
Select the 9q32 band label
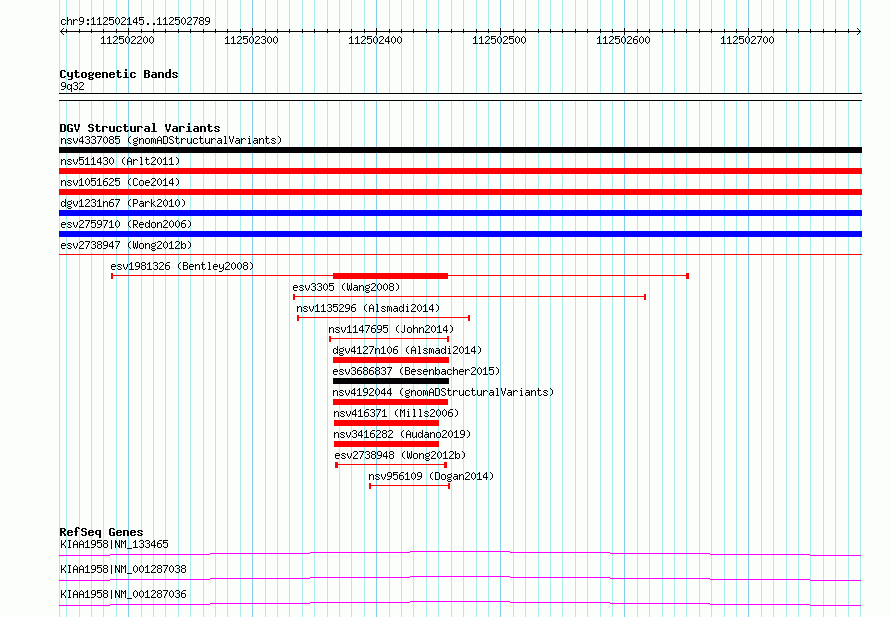point(72,86)
